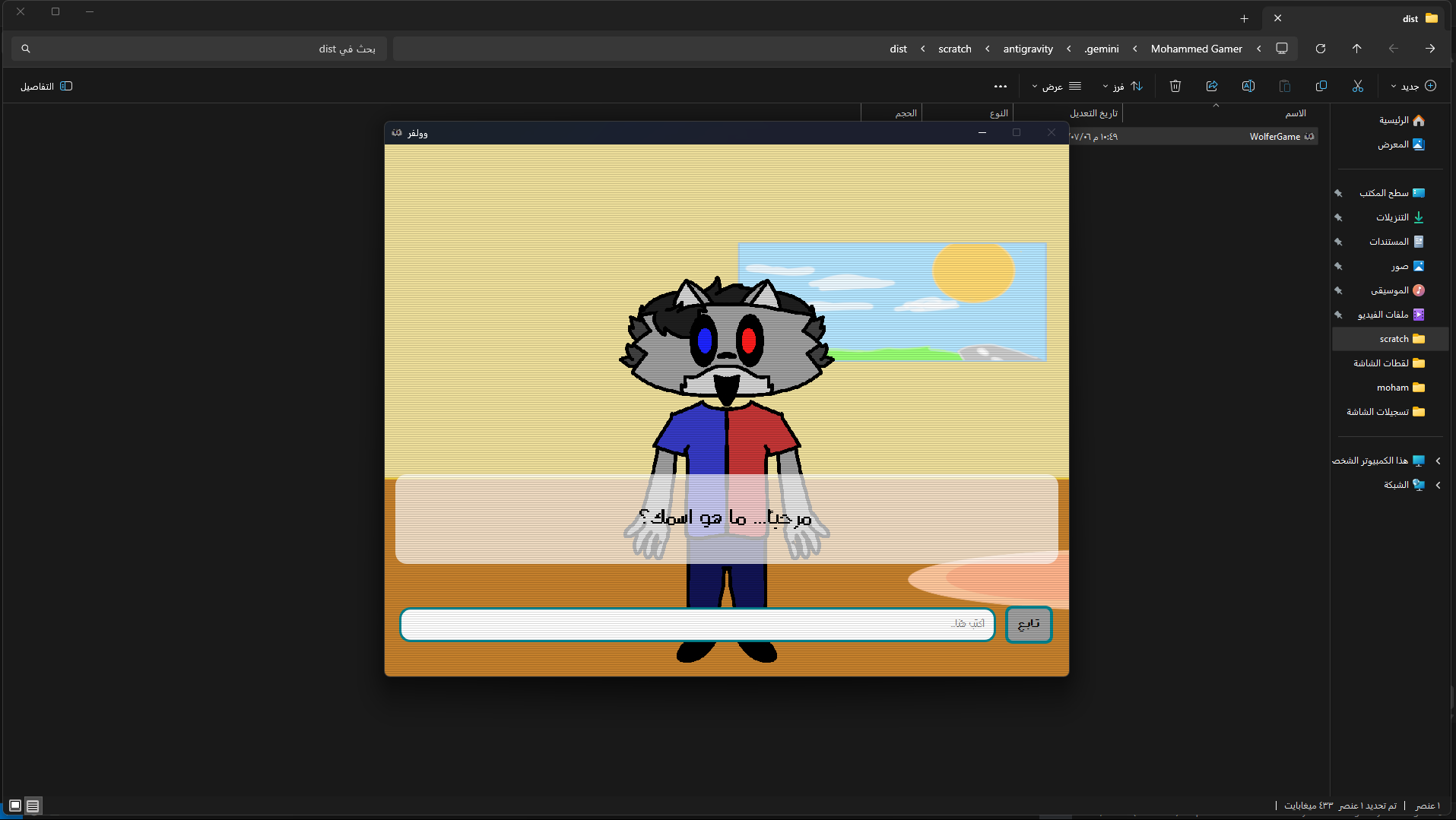This screenshot has height=820, width=1456.
Task: Click the This PC monitor icon in breadcrumb
Action: click(1282, 49)
